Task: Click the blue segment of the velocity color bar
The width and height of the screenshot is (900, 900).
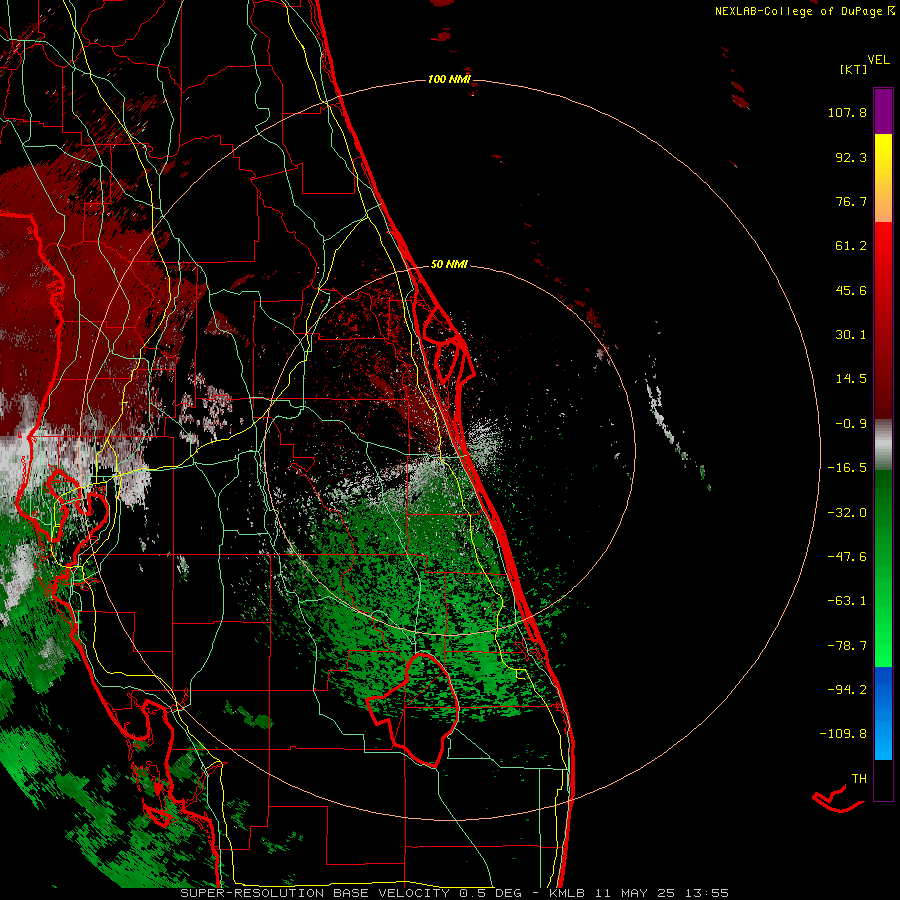Action: coord(883,713)
